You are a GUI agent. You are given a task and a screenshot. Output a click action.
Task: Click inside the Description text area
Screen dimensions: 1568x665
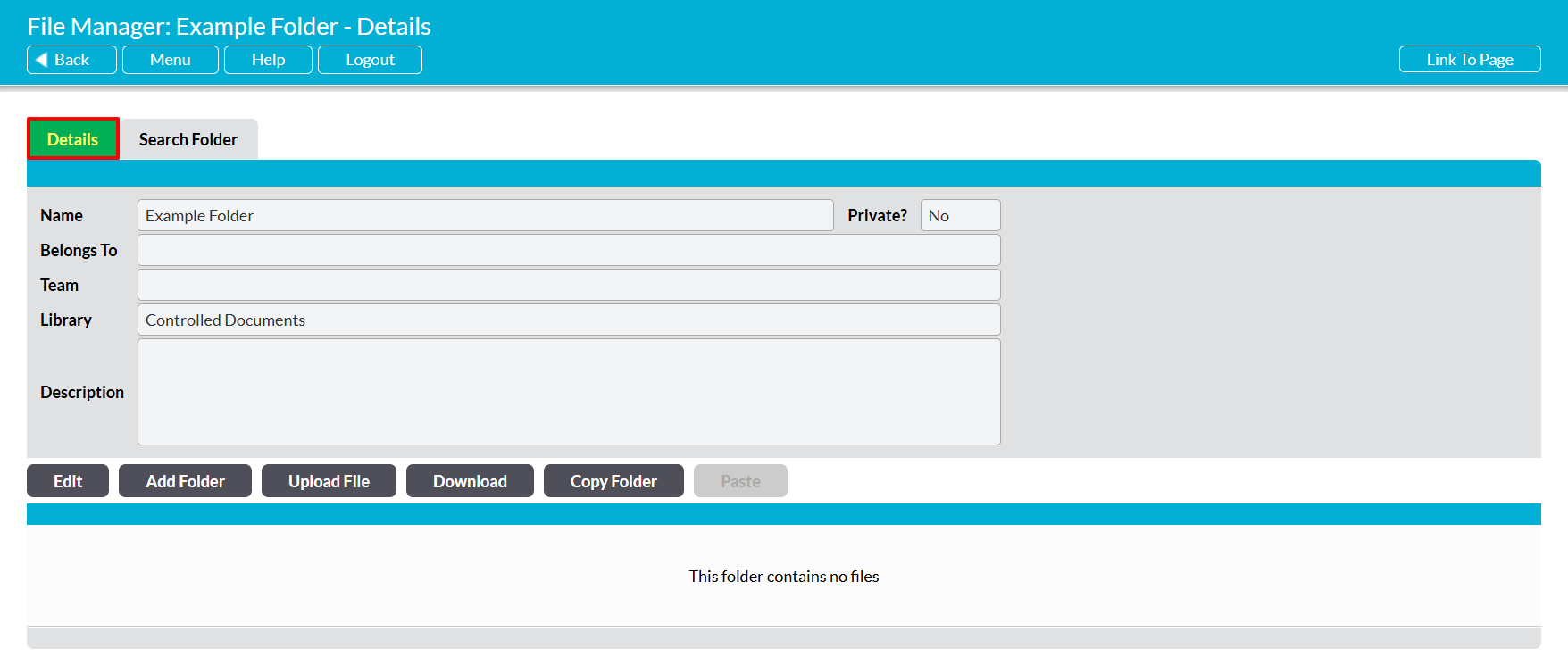(x=569, y=392)
